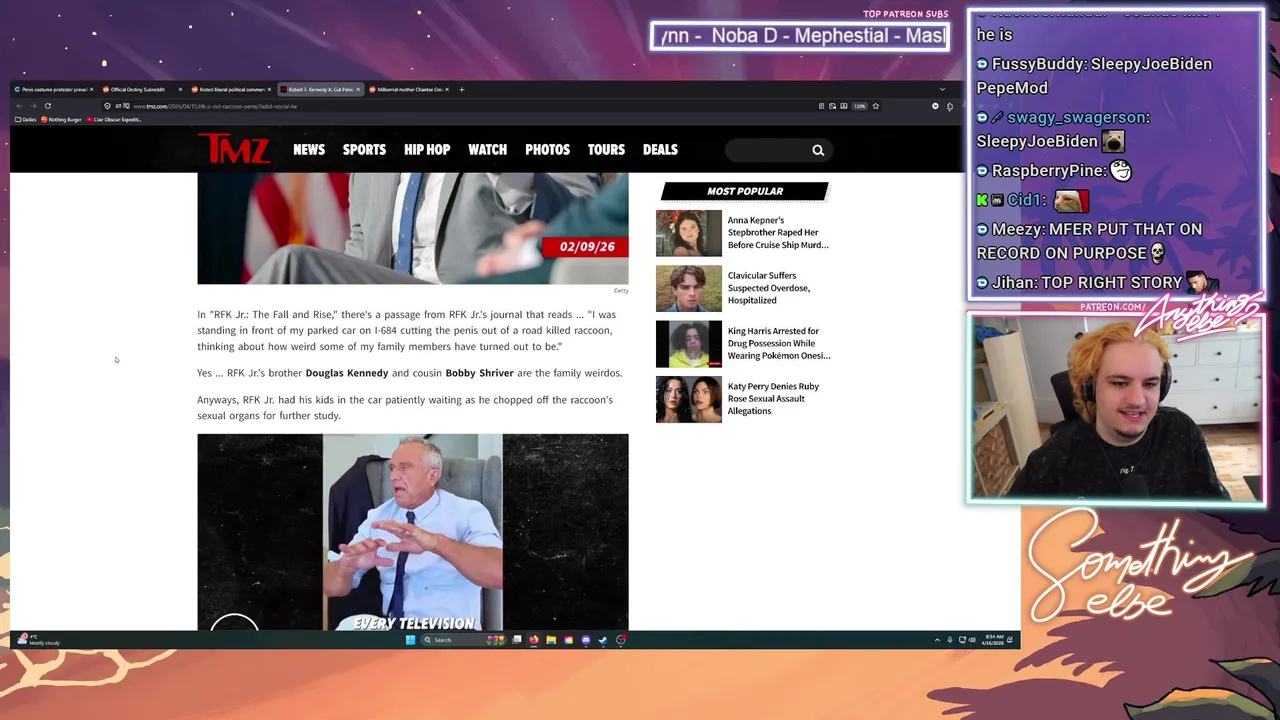
Task: Click the Windows taskbar Search box
Action: point(464,640)
